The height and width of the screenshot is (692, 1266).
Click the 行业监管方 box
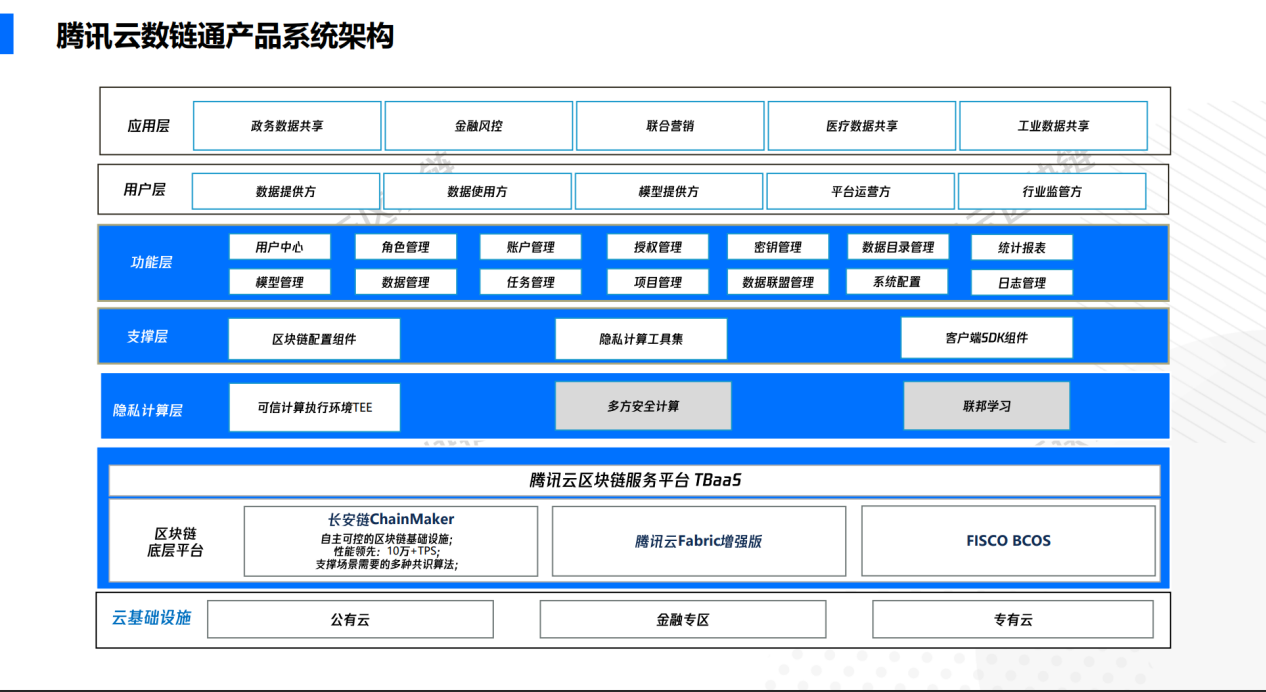pyautogui.click(x=1052, y=191)
